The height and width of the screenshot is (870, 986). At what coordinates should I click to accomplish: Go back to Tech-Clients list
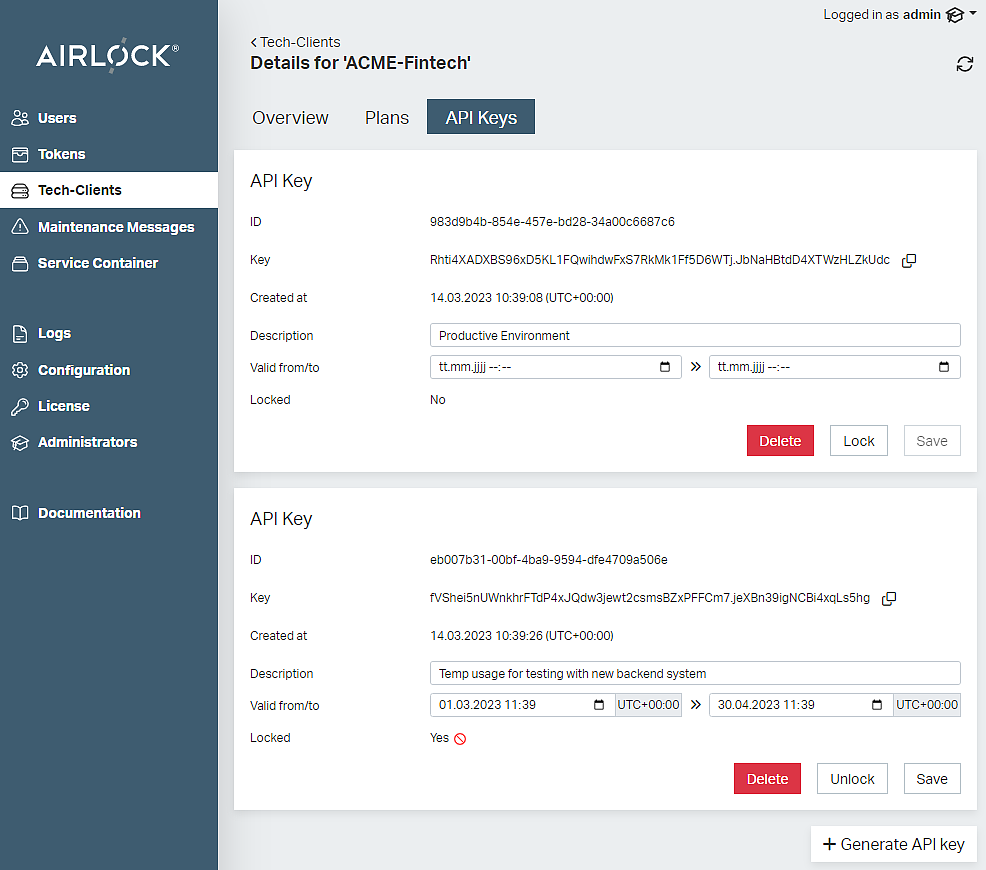click(295, 42)
